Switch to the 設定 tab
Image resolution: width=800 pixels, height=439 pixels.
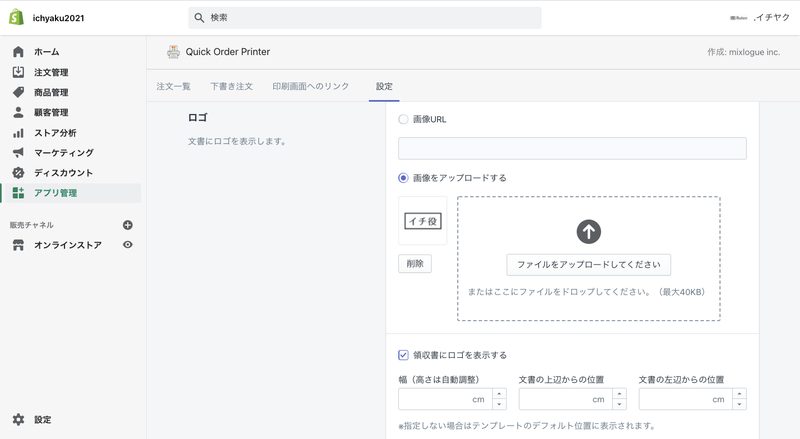(384, 86)
